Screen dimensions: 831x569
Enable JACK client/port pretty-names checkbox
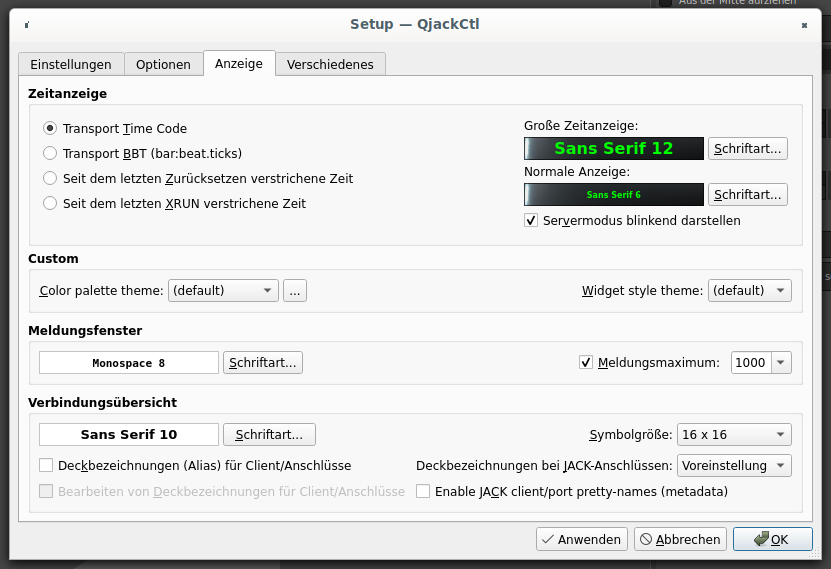[423, 492]
